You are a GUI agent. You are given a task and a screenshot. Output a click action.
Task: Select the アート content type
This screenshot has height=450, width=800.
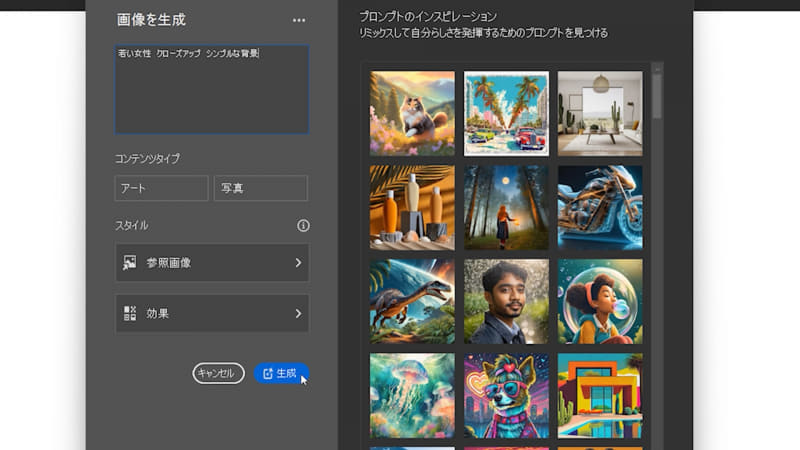point(161,188)
